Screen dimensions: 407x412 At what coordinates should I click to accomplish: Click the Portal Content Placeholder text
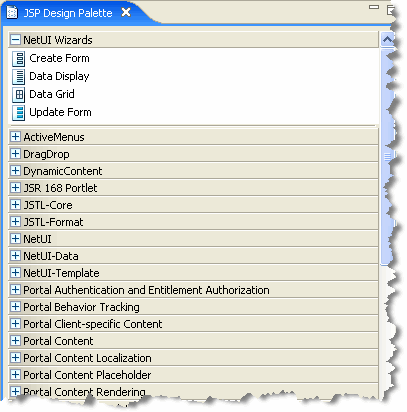(x=87, y=375)
